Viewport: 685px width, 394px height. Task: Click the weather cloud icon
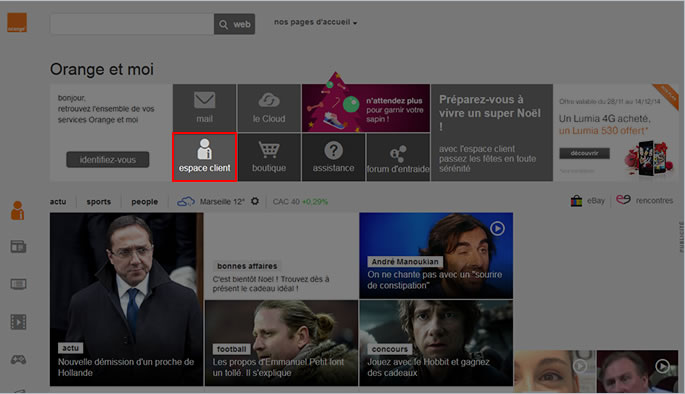click(x=186, y=201)
